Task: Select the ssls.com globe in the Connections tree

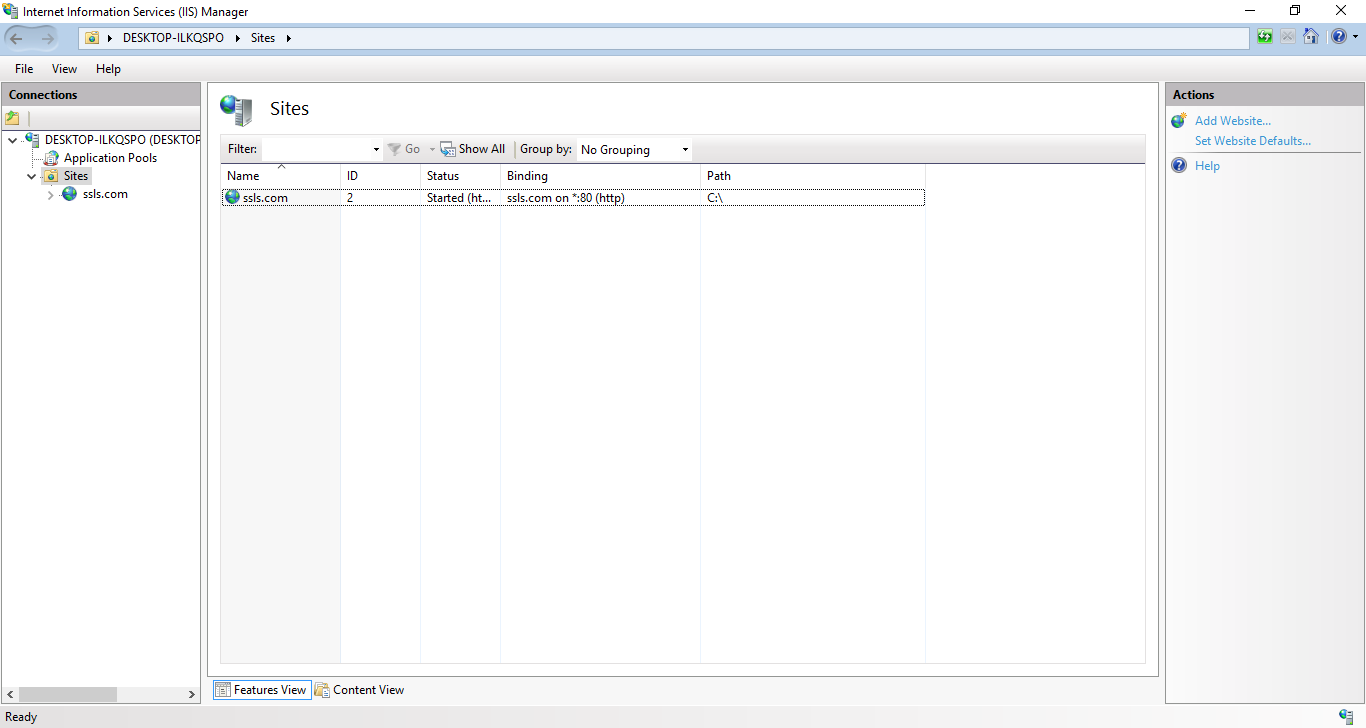Action: point(70,194)
